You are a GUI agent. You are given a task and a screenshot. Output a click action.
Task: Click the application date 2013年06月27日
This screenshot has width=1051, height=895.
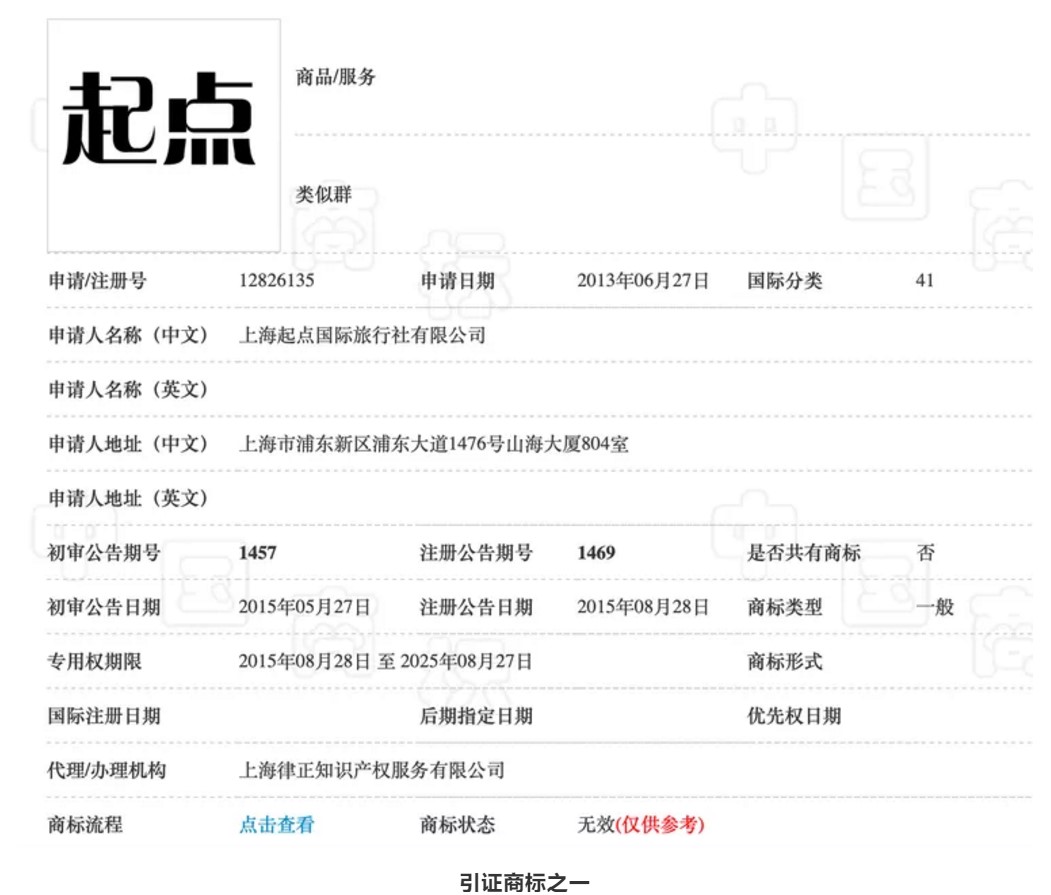(643, 280)
